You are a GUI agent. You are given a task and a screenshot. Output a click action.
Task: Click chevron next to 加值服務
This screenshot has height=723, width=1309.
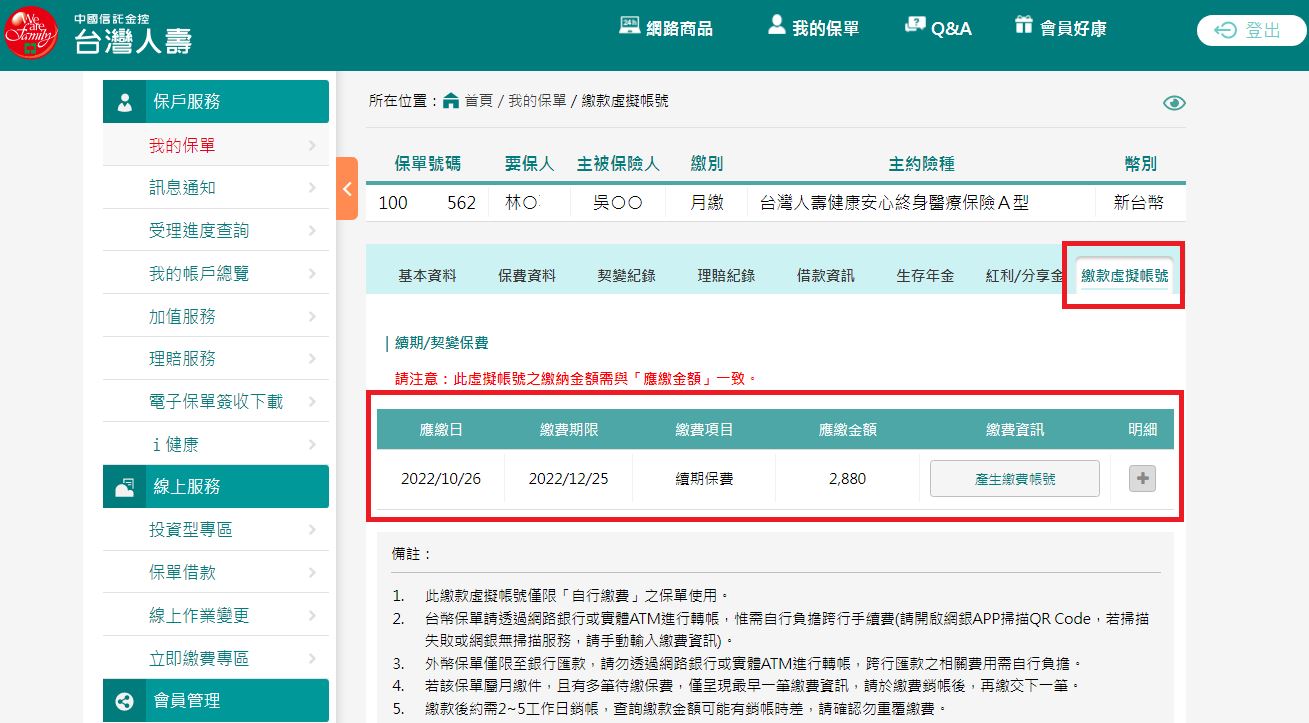(313, 316)
